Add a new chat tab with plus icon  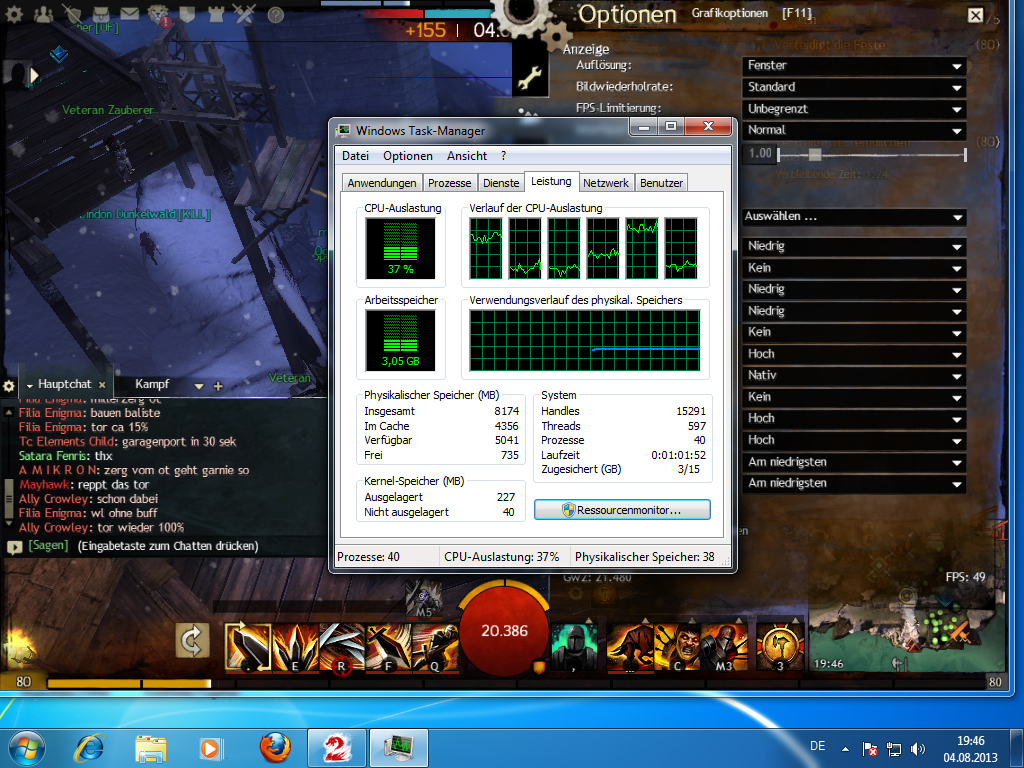click(218, 386)
